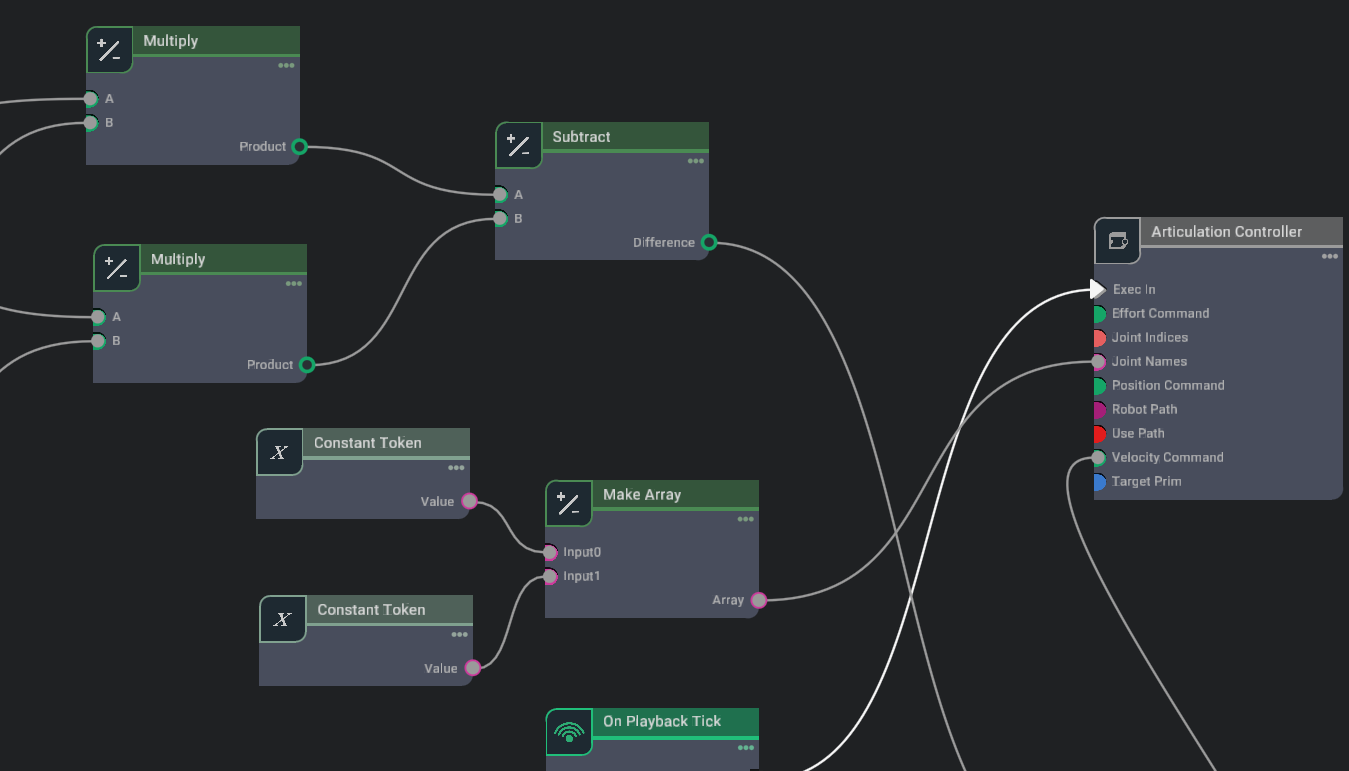The image size is (1349, 771).
Task: Click the Use Path input port
Action: pos(1098,434)
